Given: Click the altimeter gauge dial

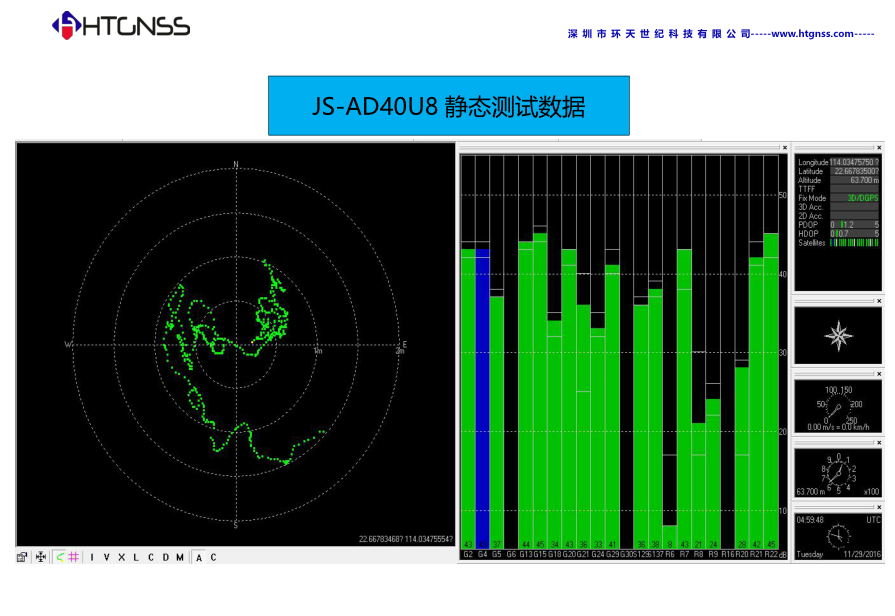Looking at the screenshot, I should 837,471.
